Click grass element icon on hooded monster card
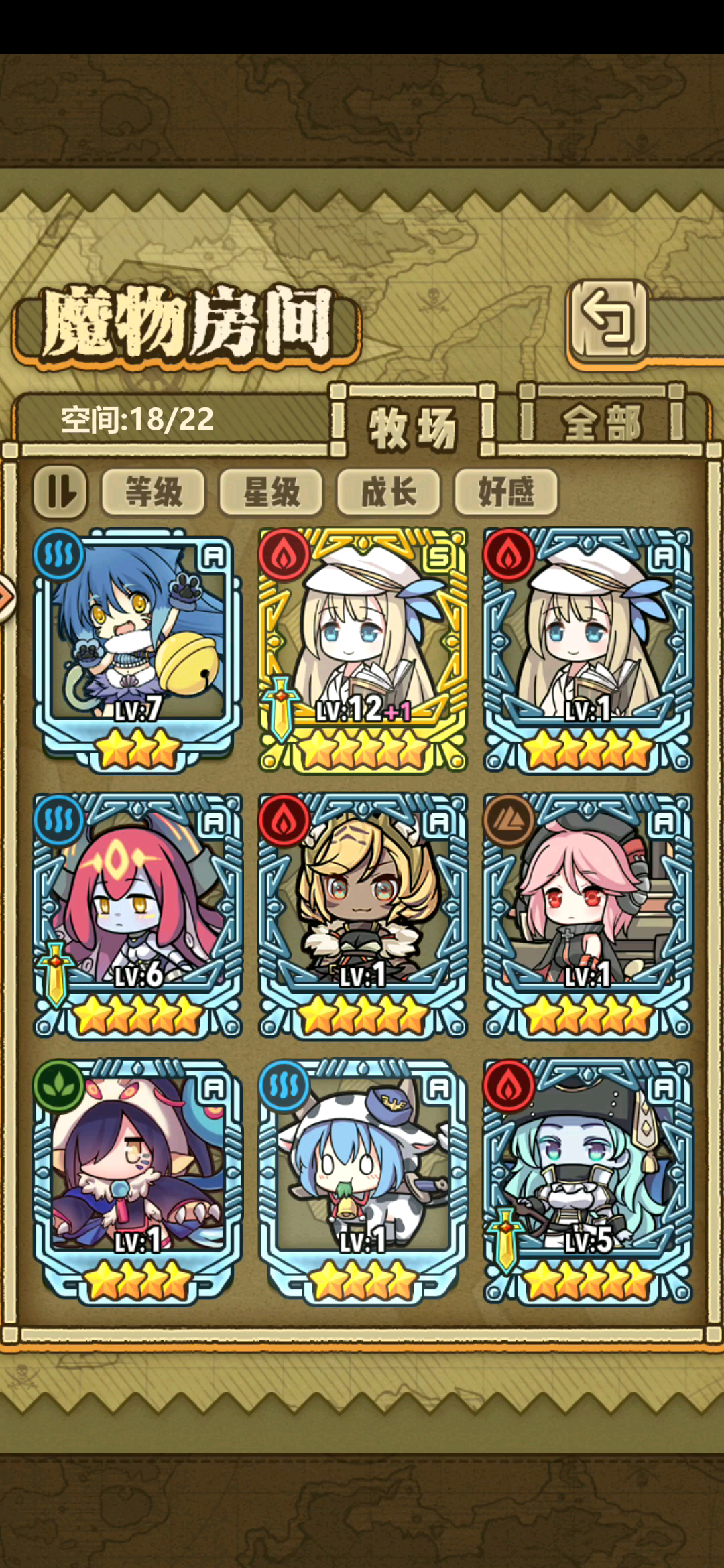 (x=59, y=1085)
